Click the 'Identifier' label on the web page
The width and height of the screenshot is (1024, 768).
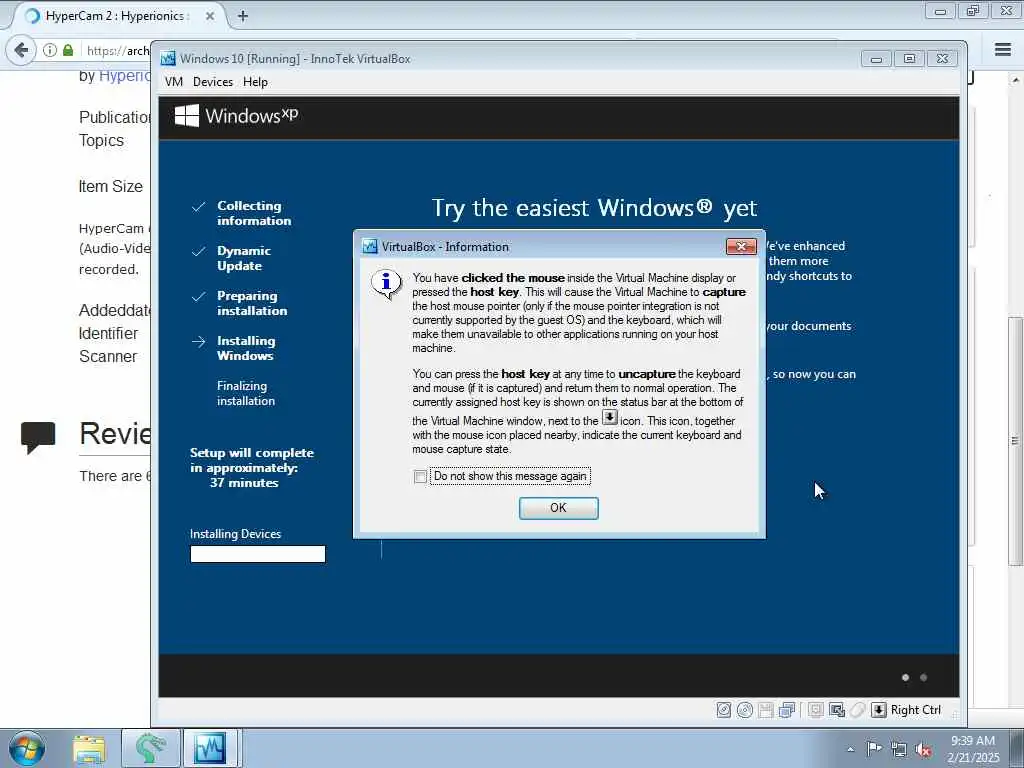coord(108,333)
